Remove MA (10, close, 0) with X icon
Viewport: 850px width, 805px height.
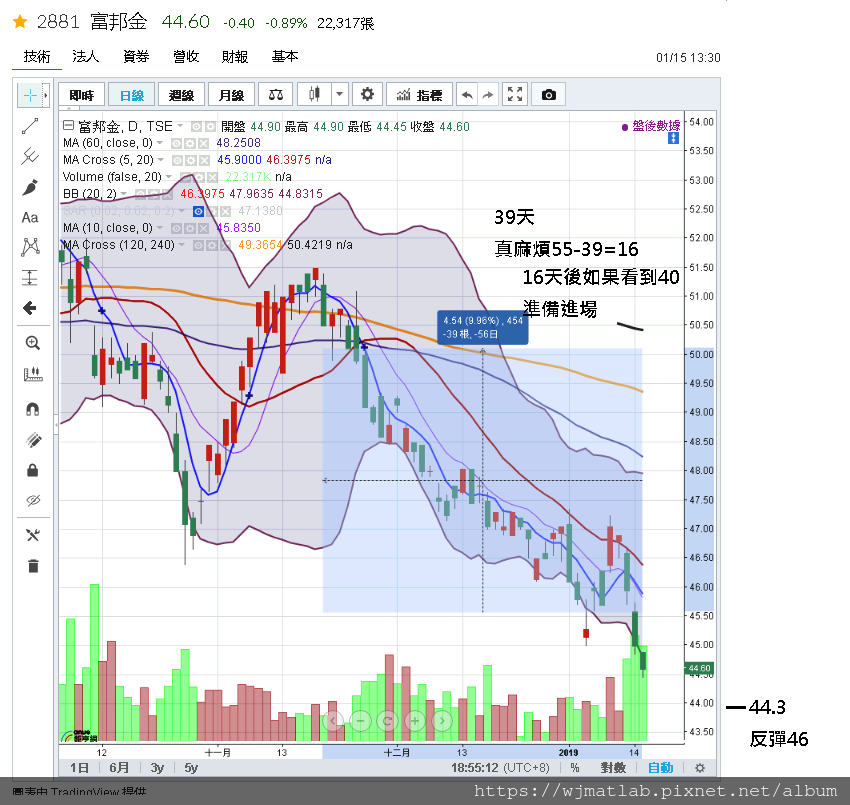(x=203, y=228)
